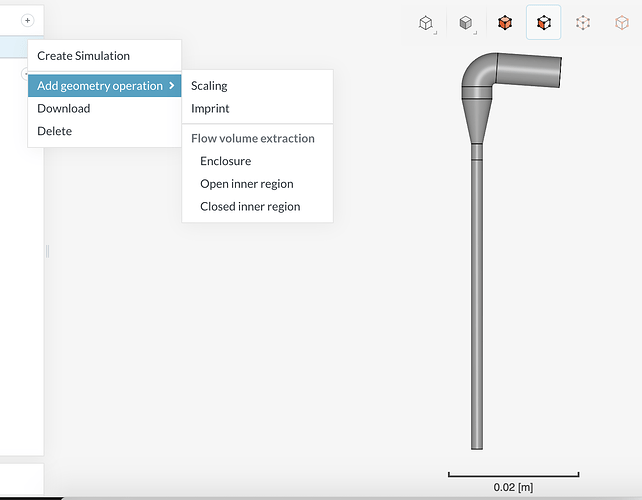The height and width of the screenshot is (500, 642).
Task: Select the Imprint geometry operation
Action: point(258,109)
